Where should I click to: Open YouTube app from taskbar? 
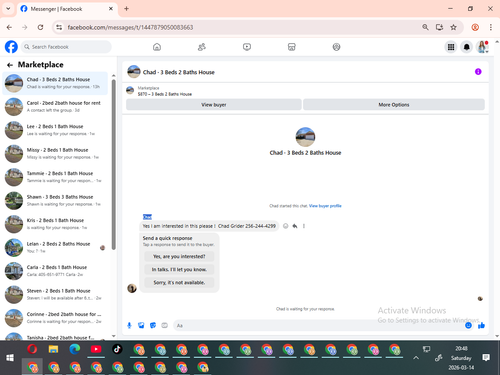[x=96, y=349]
